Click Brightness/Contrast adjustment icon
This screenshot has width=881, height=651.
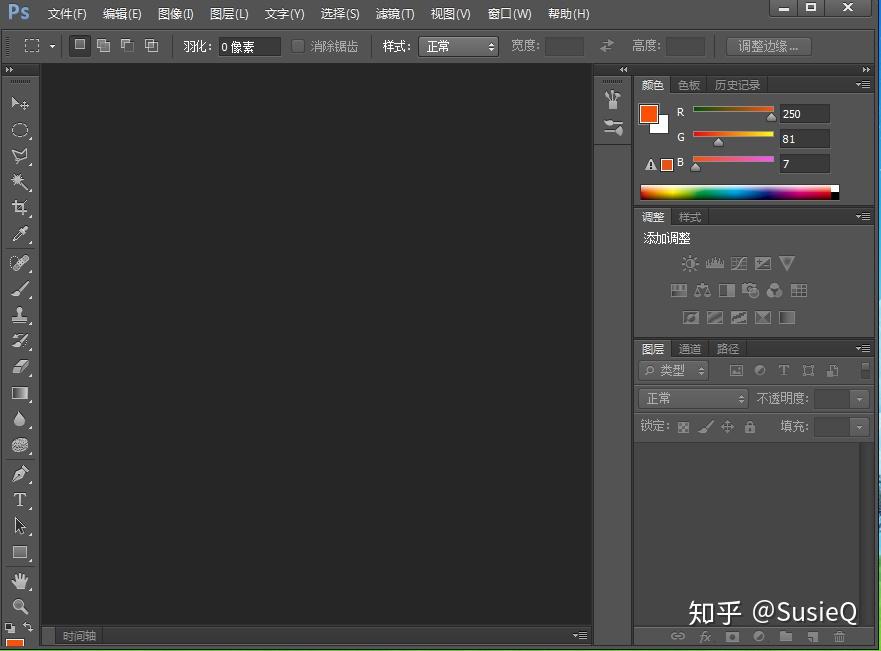(x=690, y=263)
